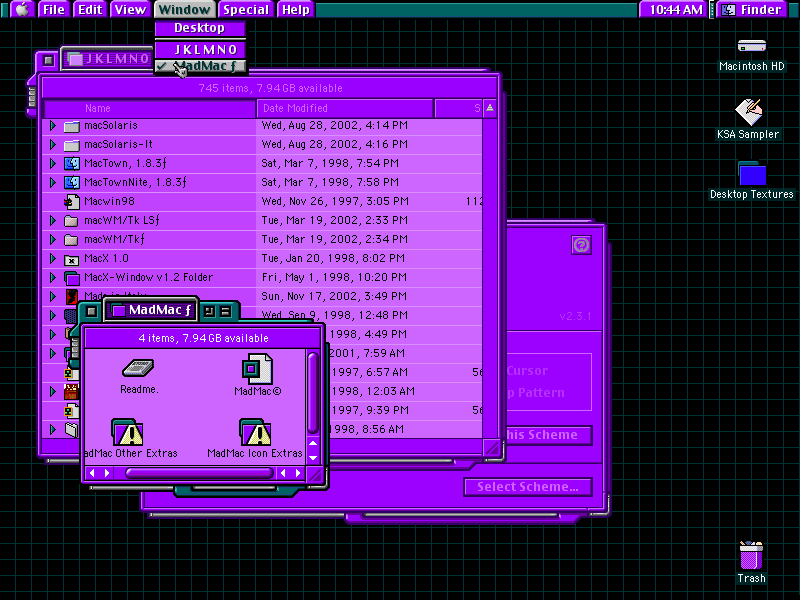Expand the macWM/Tkƒ folder
Screen dimensions: 800x600
pos(53,239)
